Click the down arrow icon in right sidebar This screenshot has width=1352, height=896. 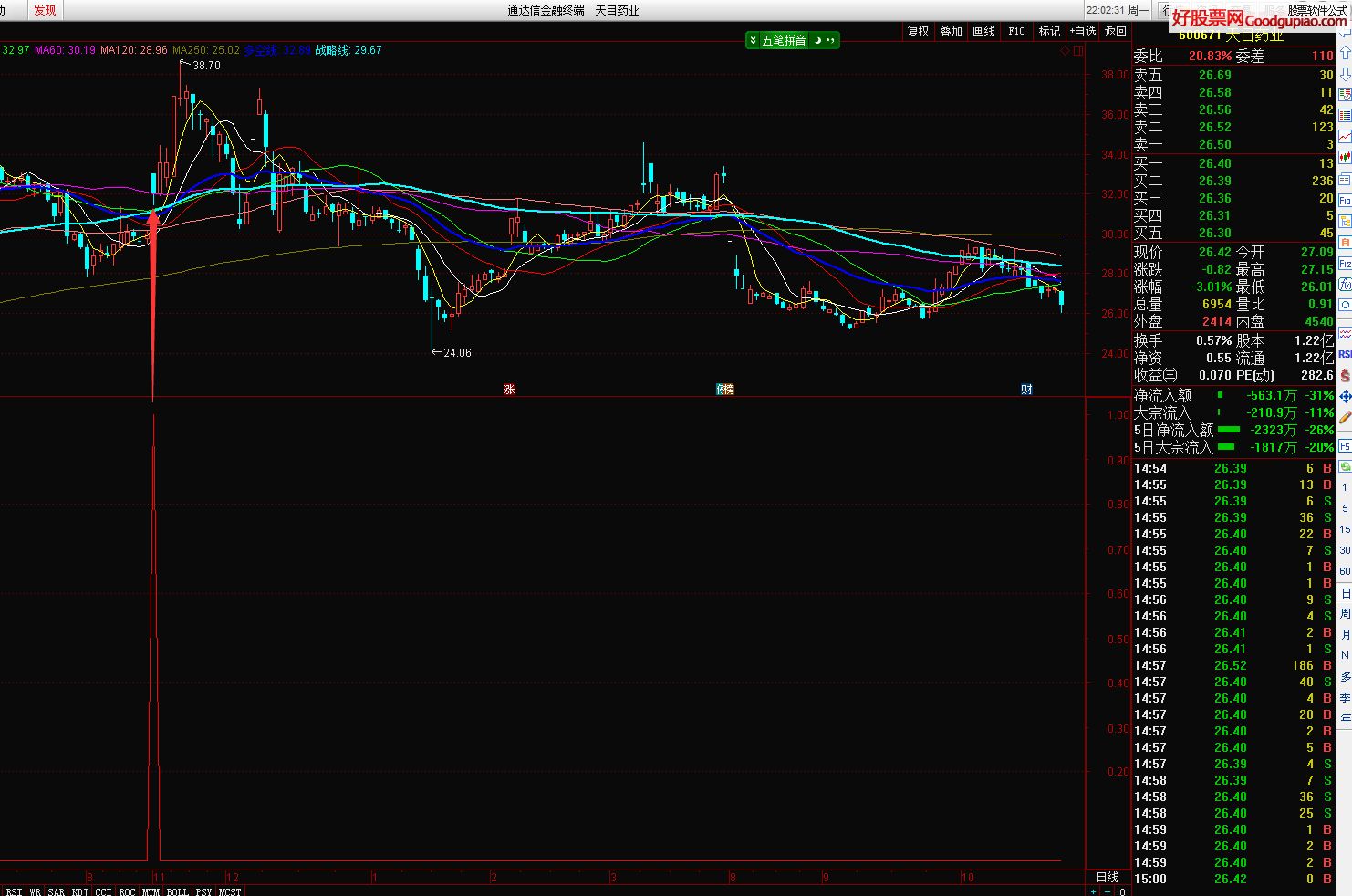point(1345,74)
